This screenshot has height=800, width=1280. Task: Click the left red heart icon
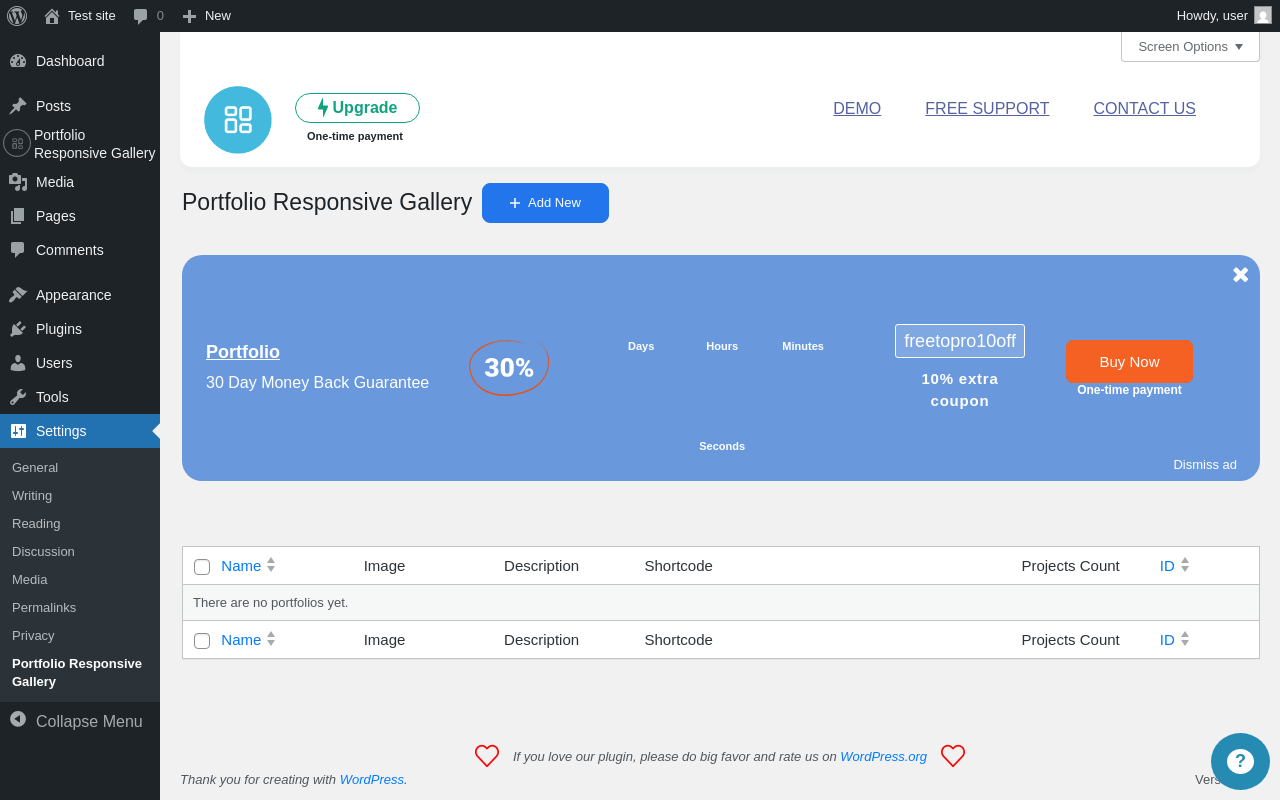tap(487, 756)
